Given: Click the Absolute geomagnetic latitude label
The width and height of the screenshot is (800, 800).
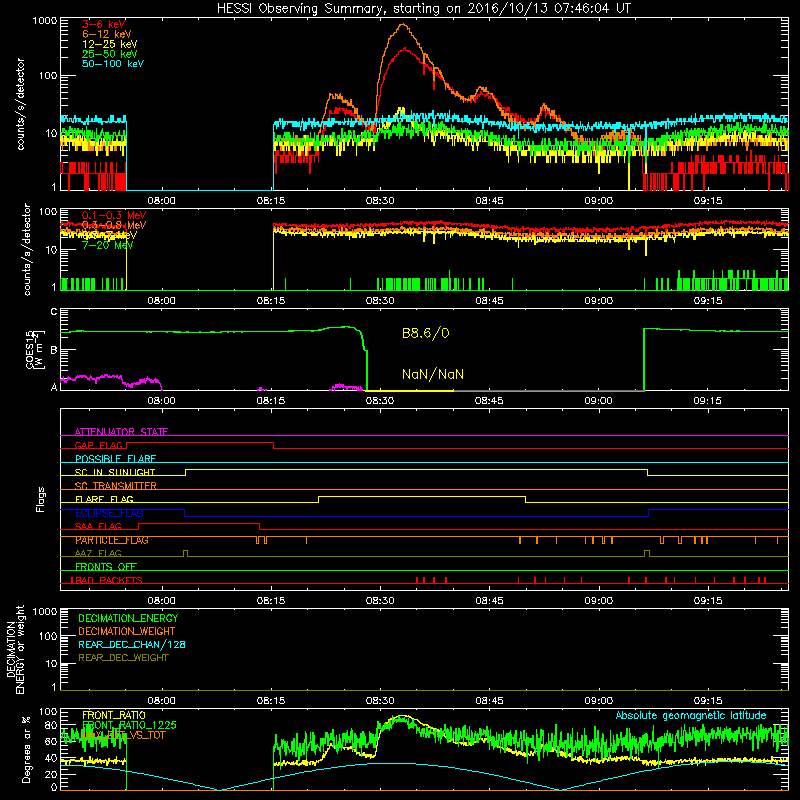Looking at the screenshot, I should (691, 715).
